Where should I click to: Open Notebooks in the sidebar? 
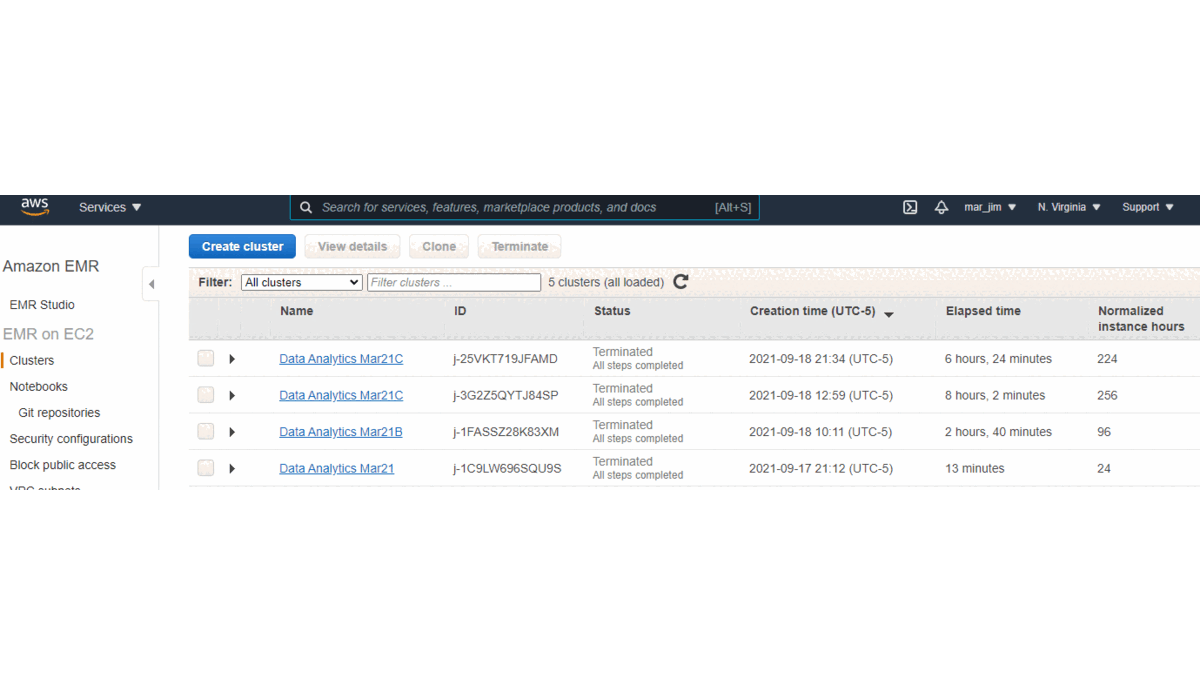point(39,387)
